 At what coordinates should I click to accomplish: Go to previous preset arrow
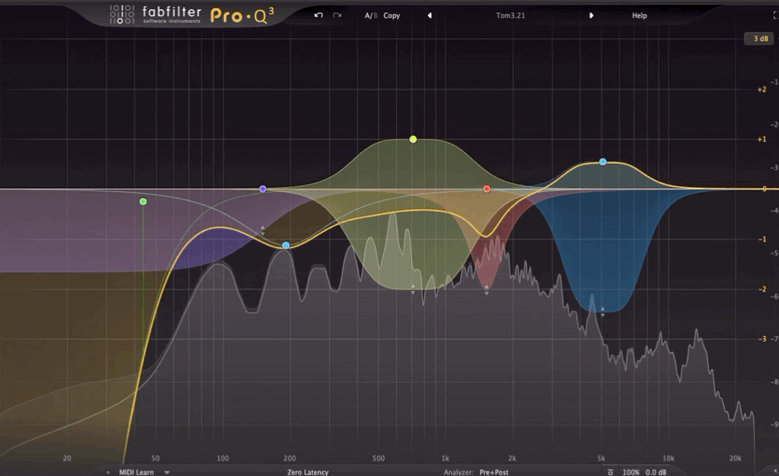pyautogui.click(x=430, y=15)
